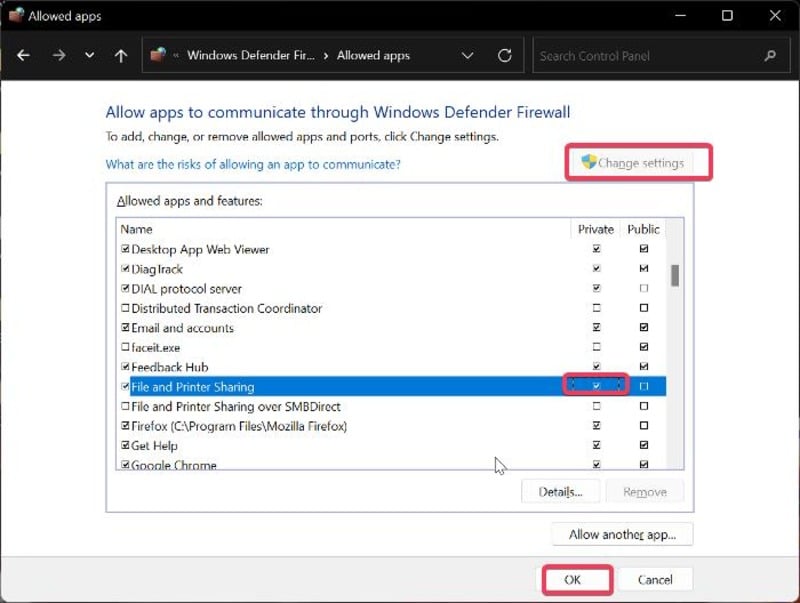
Task: Select the faceit.exe row
Action: point(392,347)
